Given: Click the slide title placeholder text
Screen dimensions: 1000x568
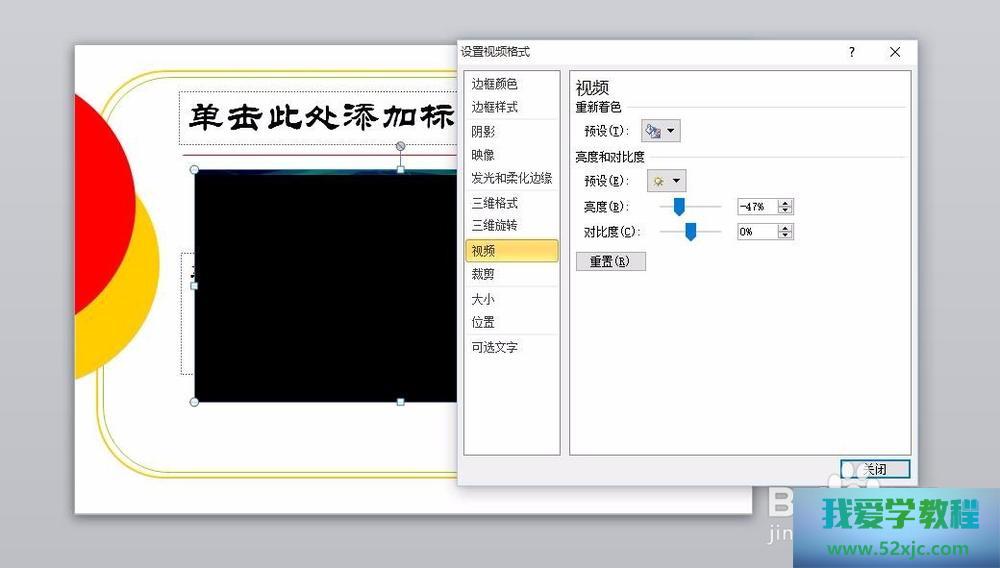Looking at the screenshot, I should (x=320, y=118).
